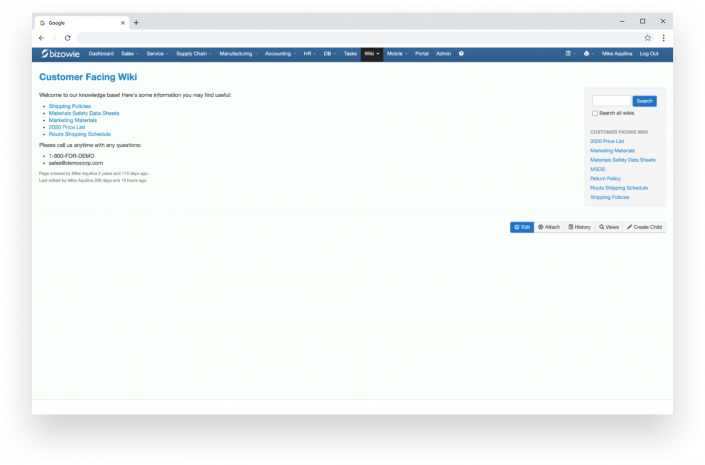Image resolution: width=705 pixels, height=465 pixels.
Task: Click the Attach button
Action: (549, 227)
